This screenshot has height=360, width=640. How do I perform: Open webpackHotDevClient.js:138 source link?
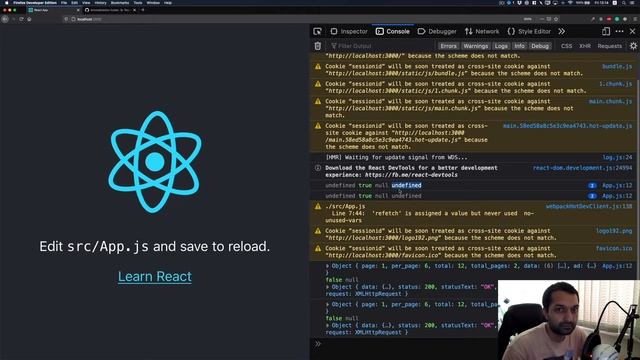(x=589, y=206)
